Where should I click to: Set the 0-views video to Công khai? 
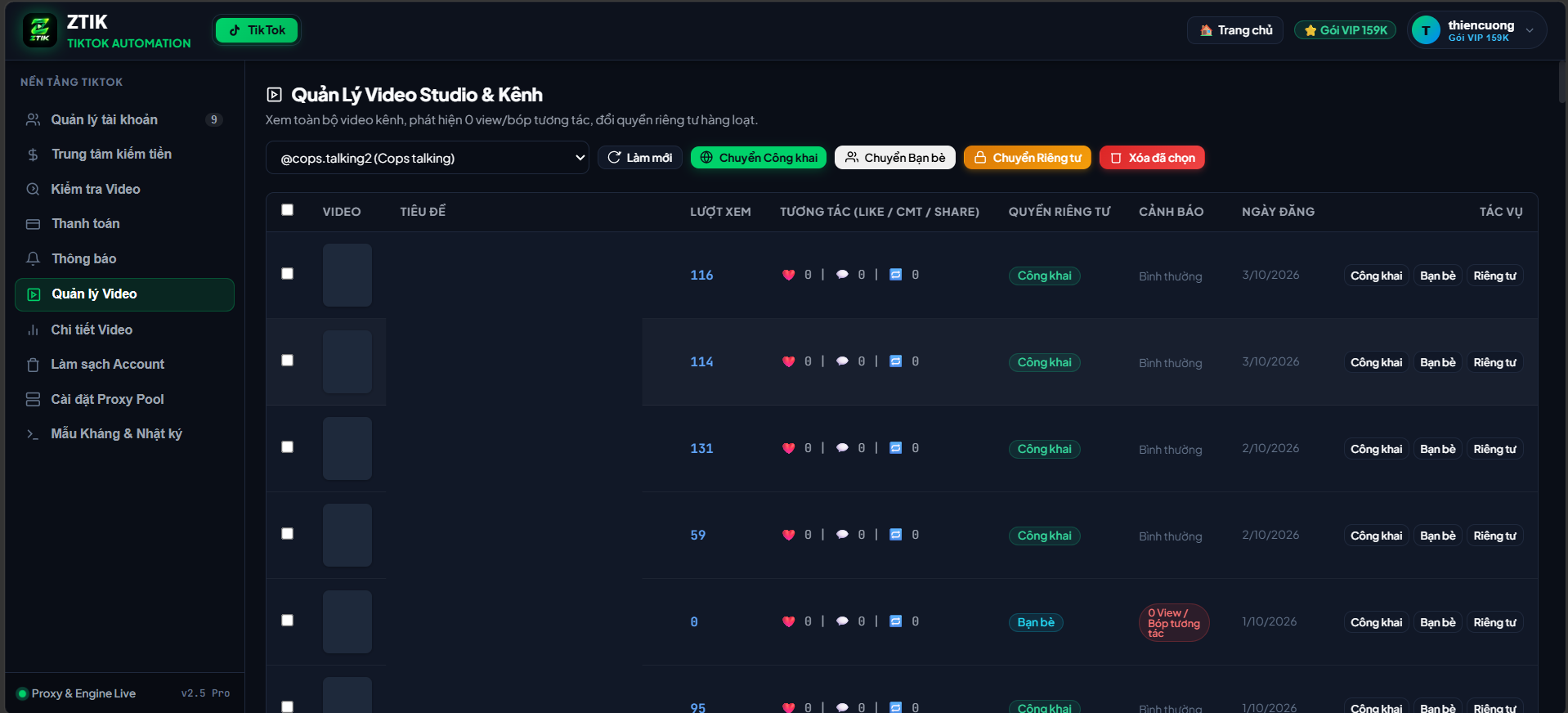1376,622
